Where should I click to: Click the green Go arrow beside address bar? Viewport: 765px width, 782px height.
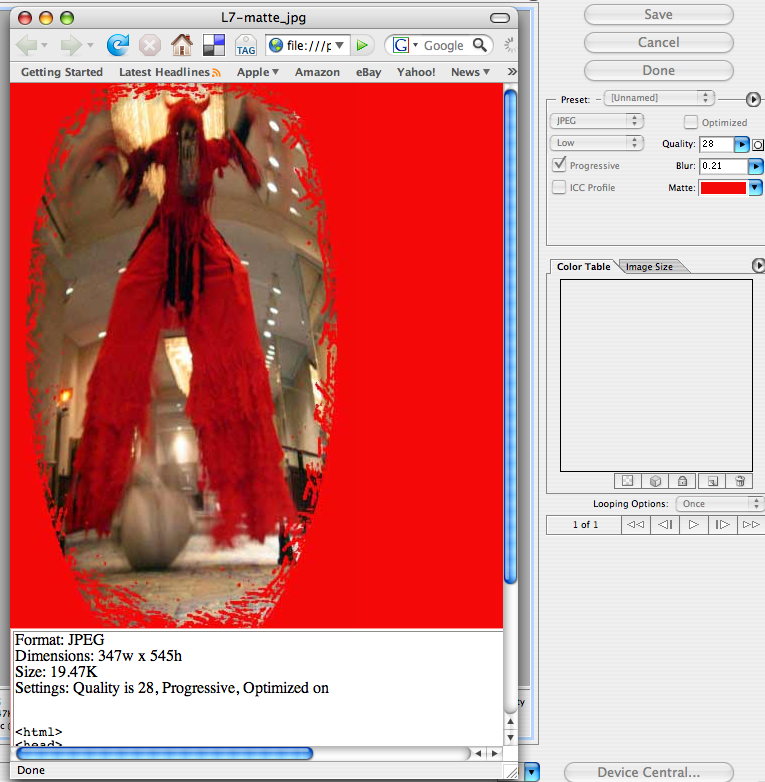point(364,45)
